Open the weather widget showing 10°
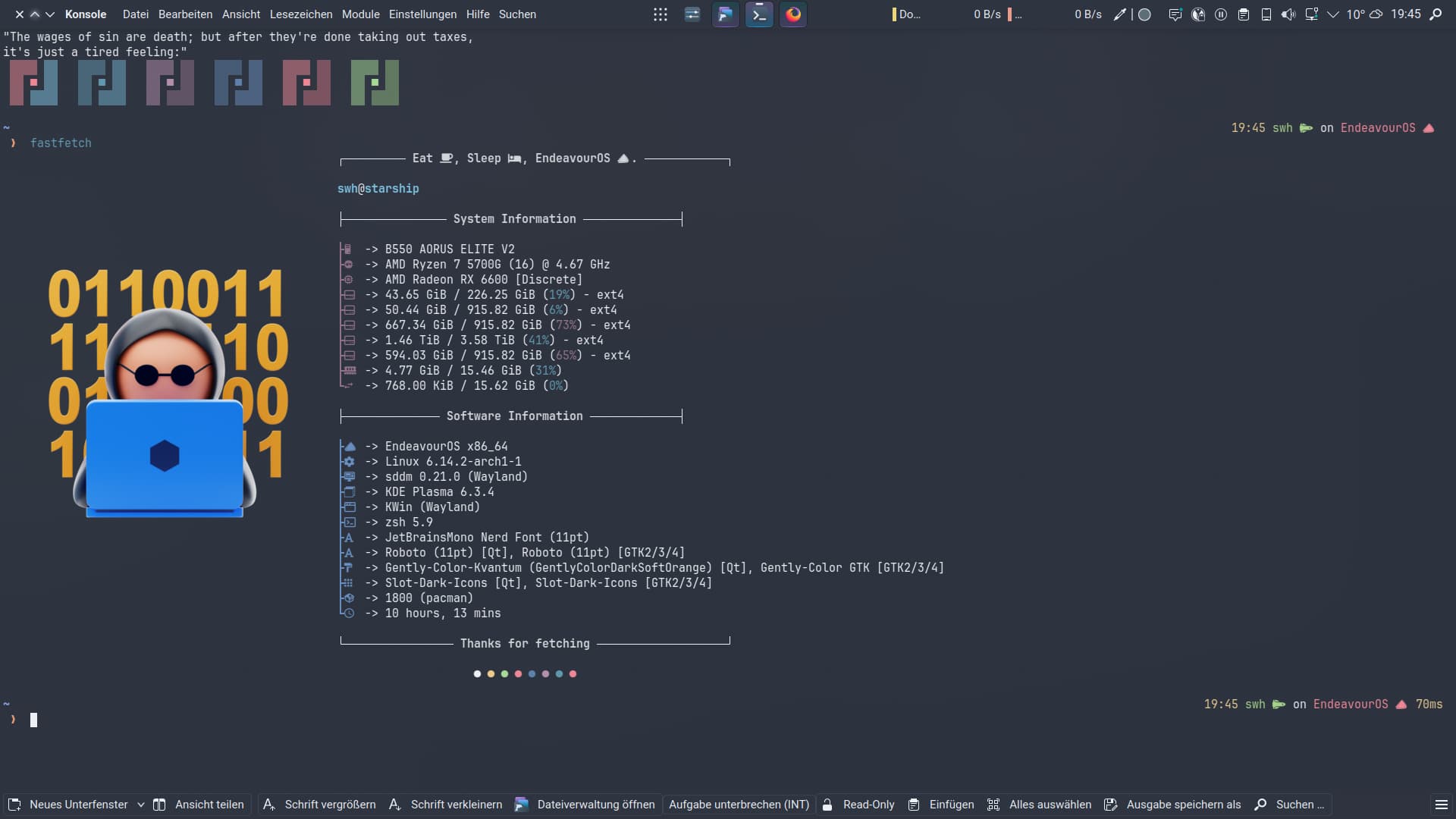 [1364, 14]
